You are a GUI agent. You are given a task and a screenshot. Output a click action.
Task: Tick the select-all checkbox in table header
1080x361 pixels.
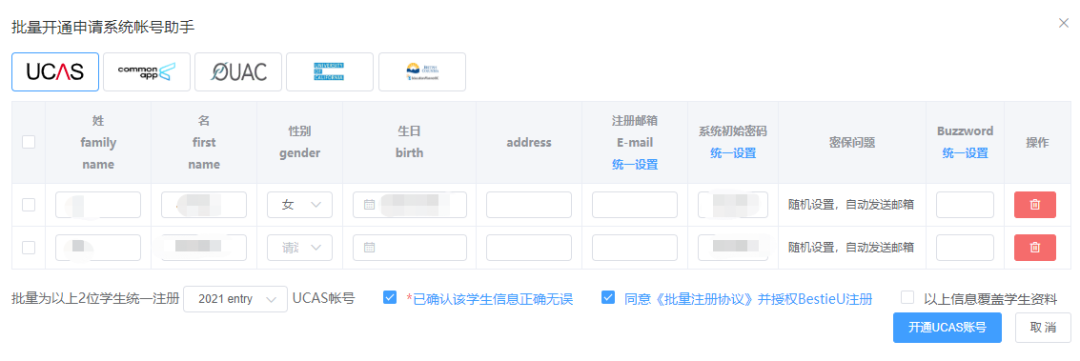(x=29, y=142)
